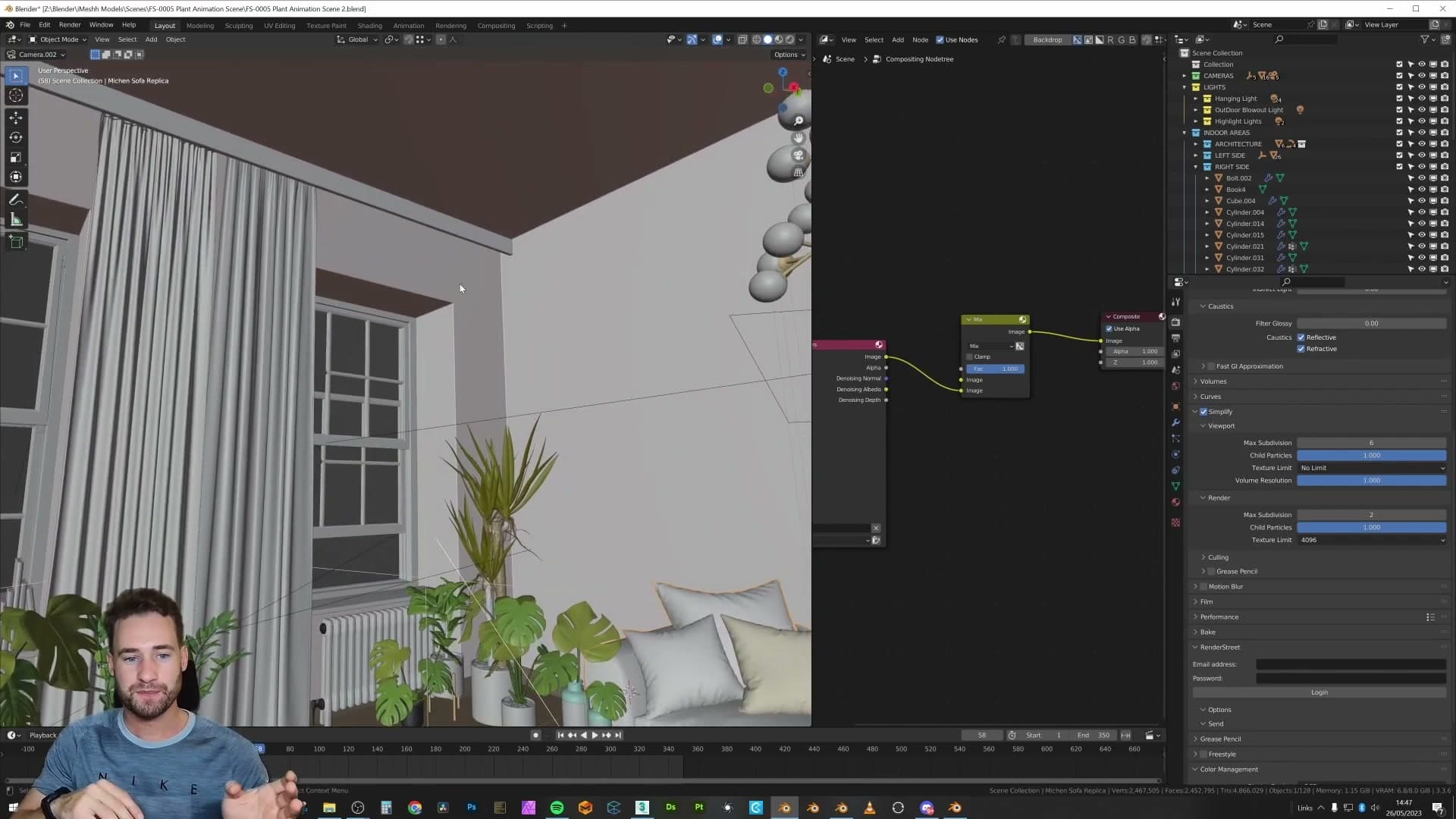1456x819 pixels.
Task: Switch viewport to rendered shading
Action: (789, 39)
